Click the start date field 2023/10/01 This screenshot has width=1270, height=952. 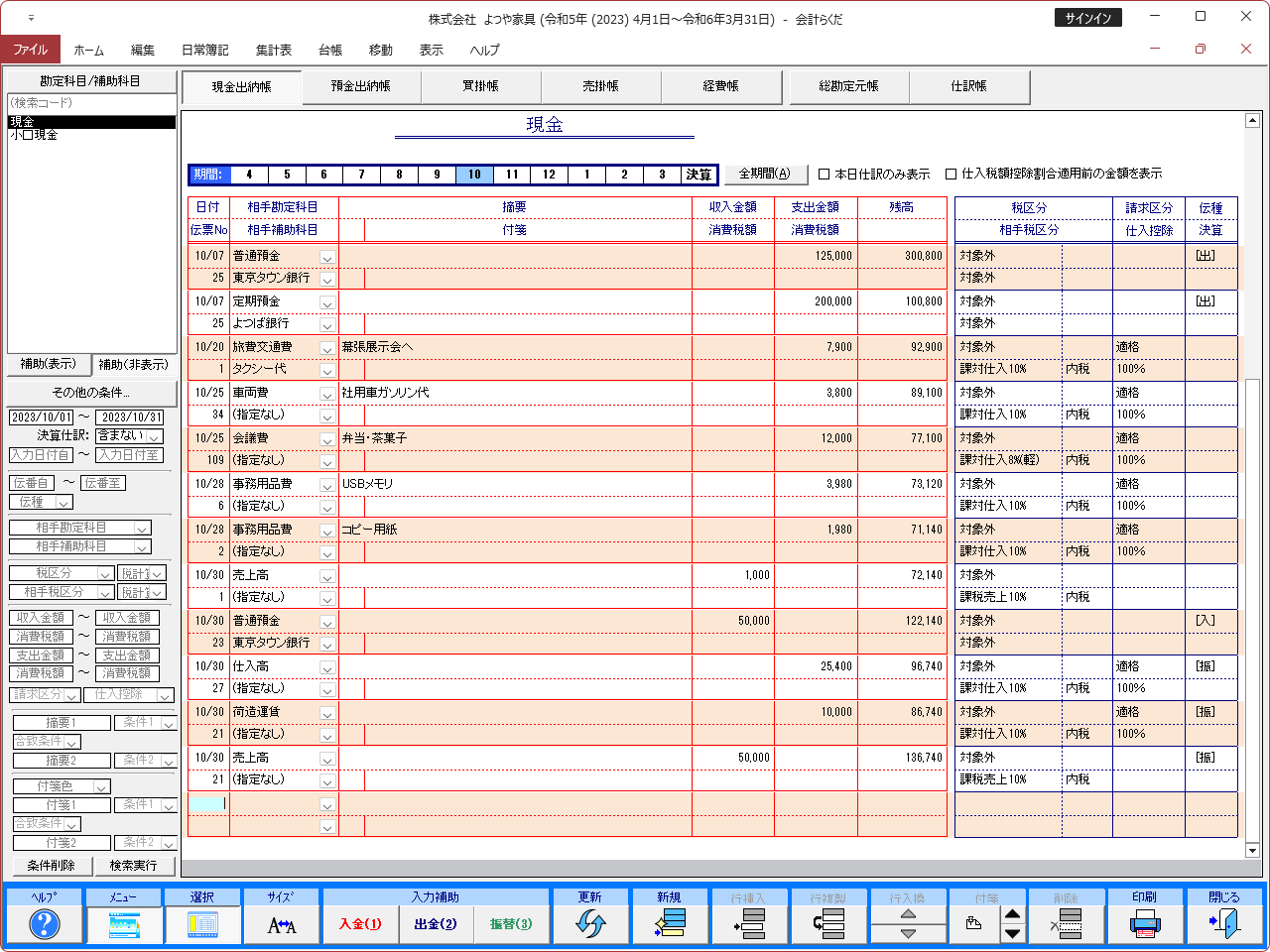42,417
